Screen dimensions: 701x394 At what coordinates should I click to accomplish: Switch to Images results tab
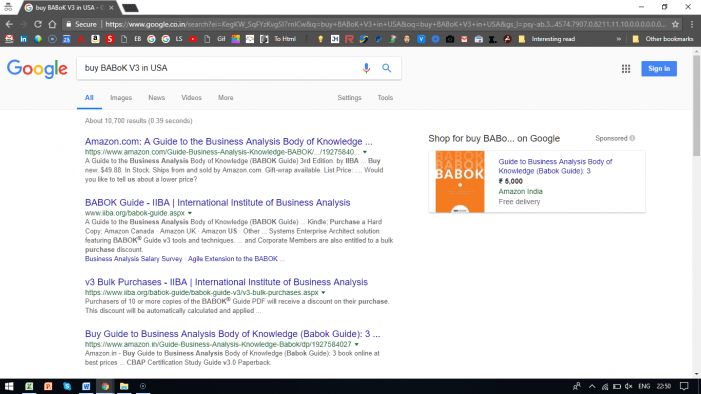click(121, 97)
